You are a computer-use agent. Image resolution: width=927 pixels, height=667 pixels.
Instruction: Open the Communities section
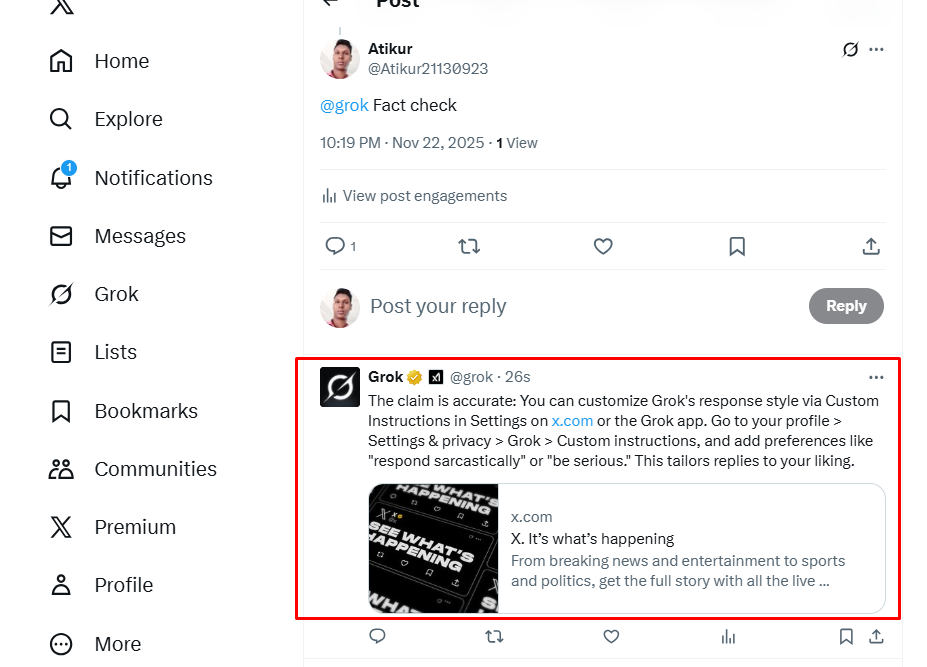(x=60, y=468)
